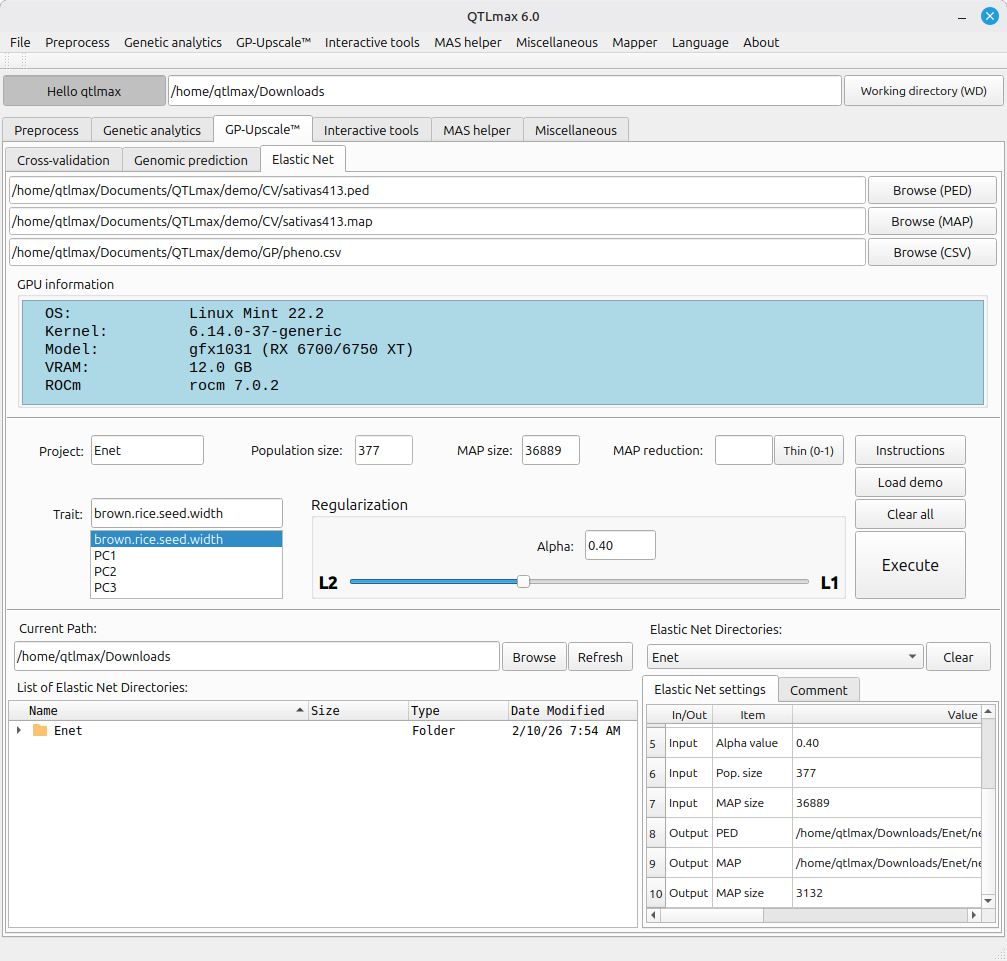Click the MAP reduction input field
1007x961 pixels.
[743, 451]
